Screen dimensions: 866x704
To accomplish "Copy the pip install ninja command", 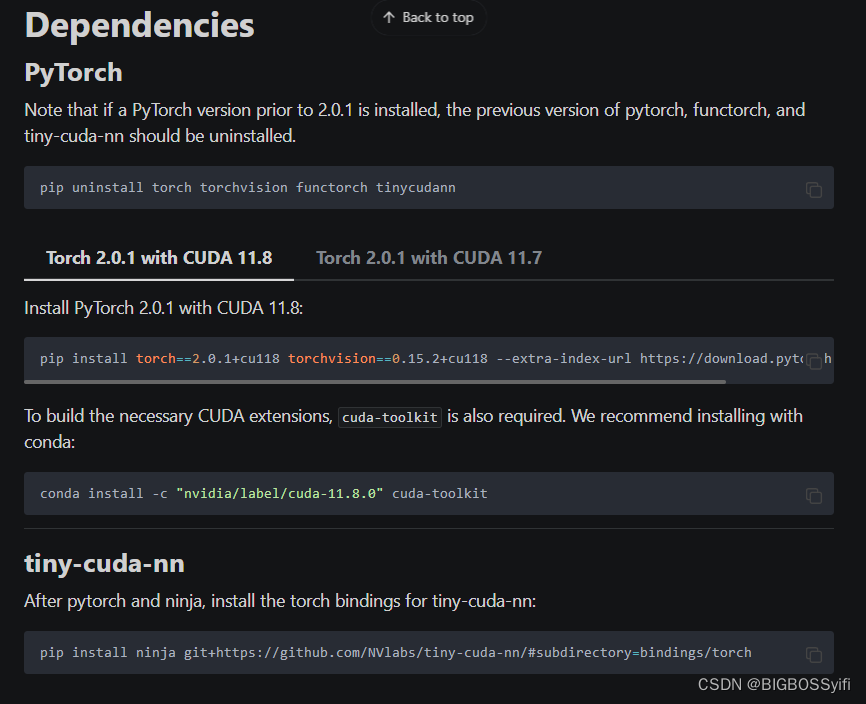I will coord(814,655).
